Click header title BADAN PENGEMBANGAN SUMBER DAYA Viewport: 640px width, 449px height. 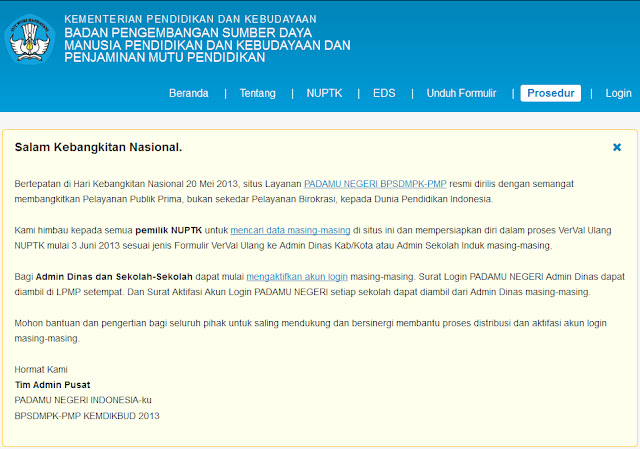click(188, 33)
